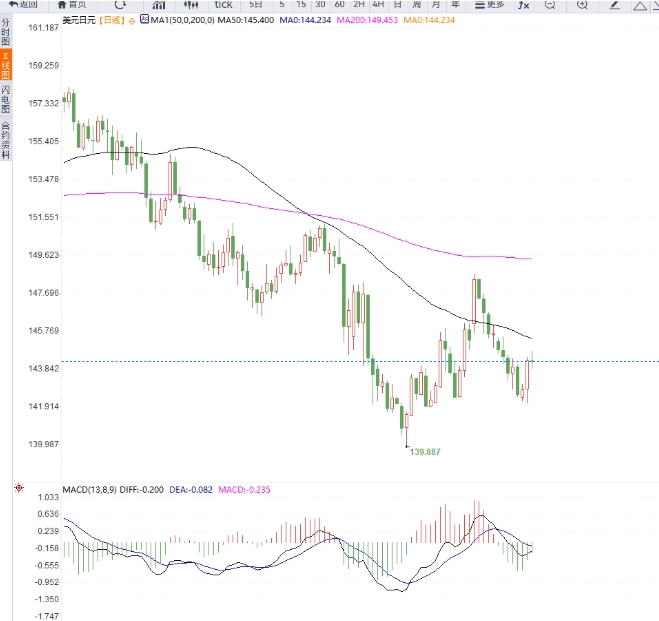Choose the 4H interval
Screen dimensions: 659x621
(x=378, y=5)
